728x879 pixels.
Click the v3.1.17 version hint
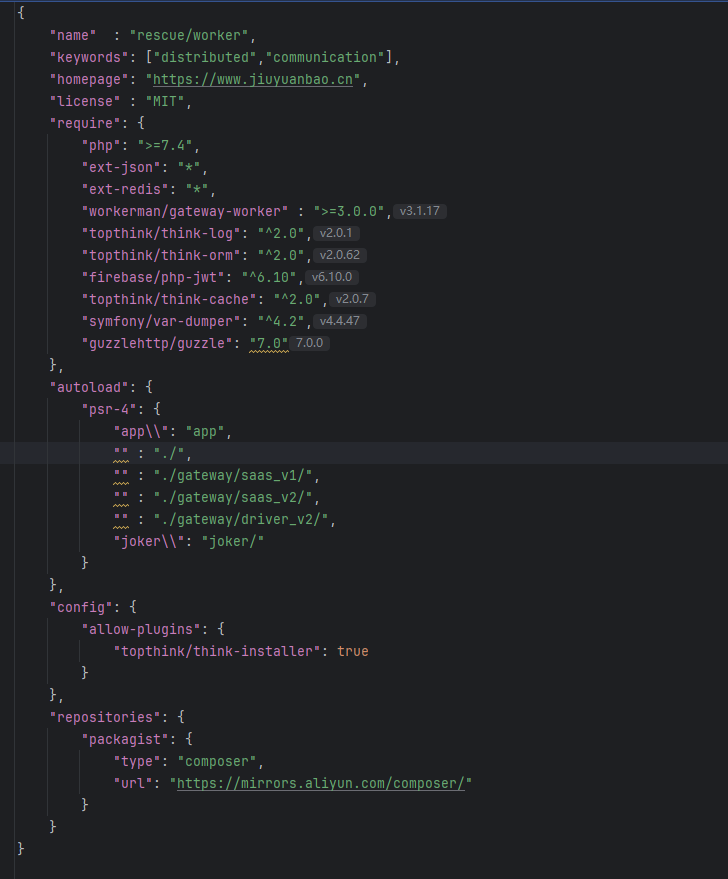(420, 211)
